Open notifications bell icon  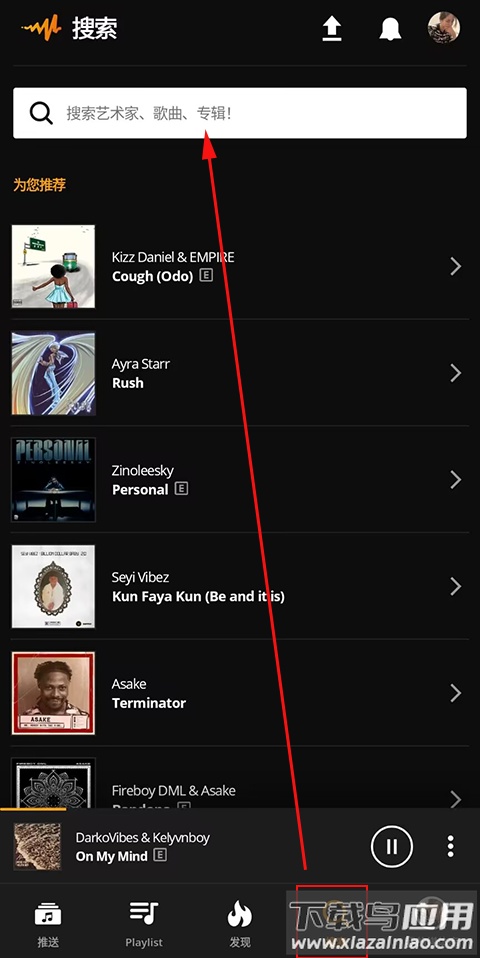pos(390,29)
